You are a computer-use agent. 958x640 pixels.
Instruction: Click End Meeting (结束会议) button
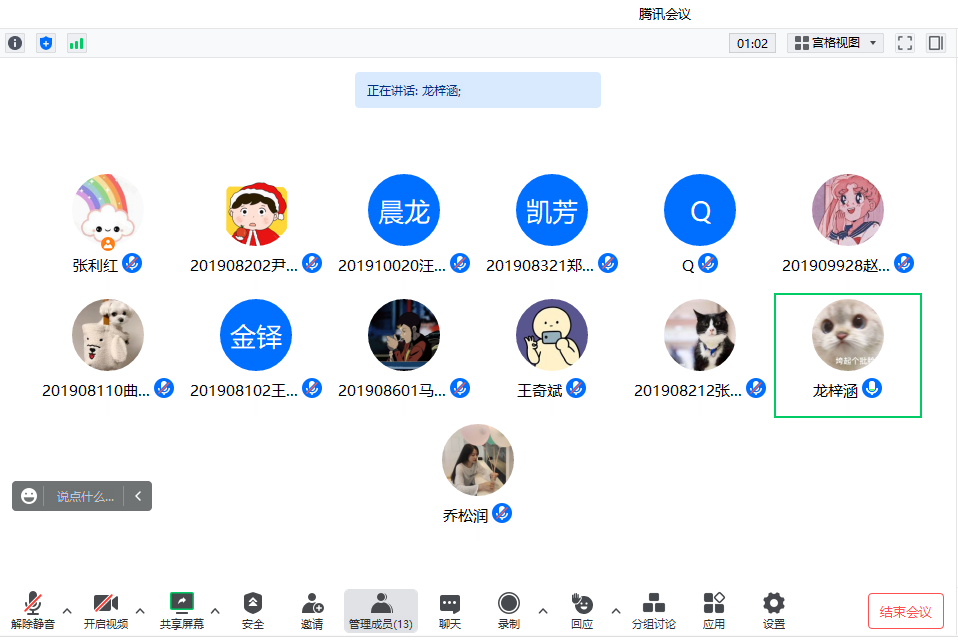905,611
